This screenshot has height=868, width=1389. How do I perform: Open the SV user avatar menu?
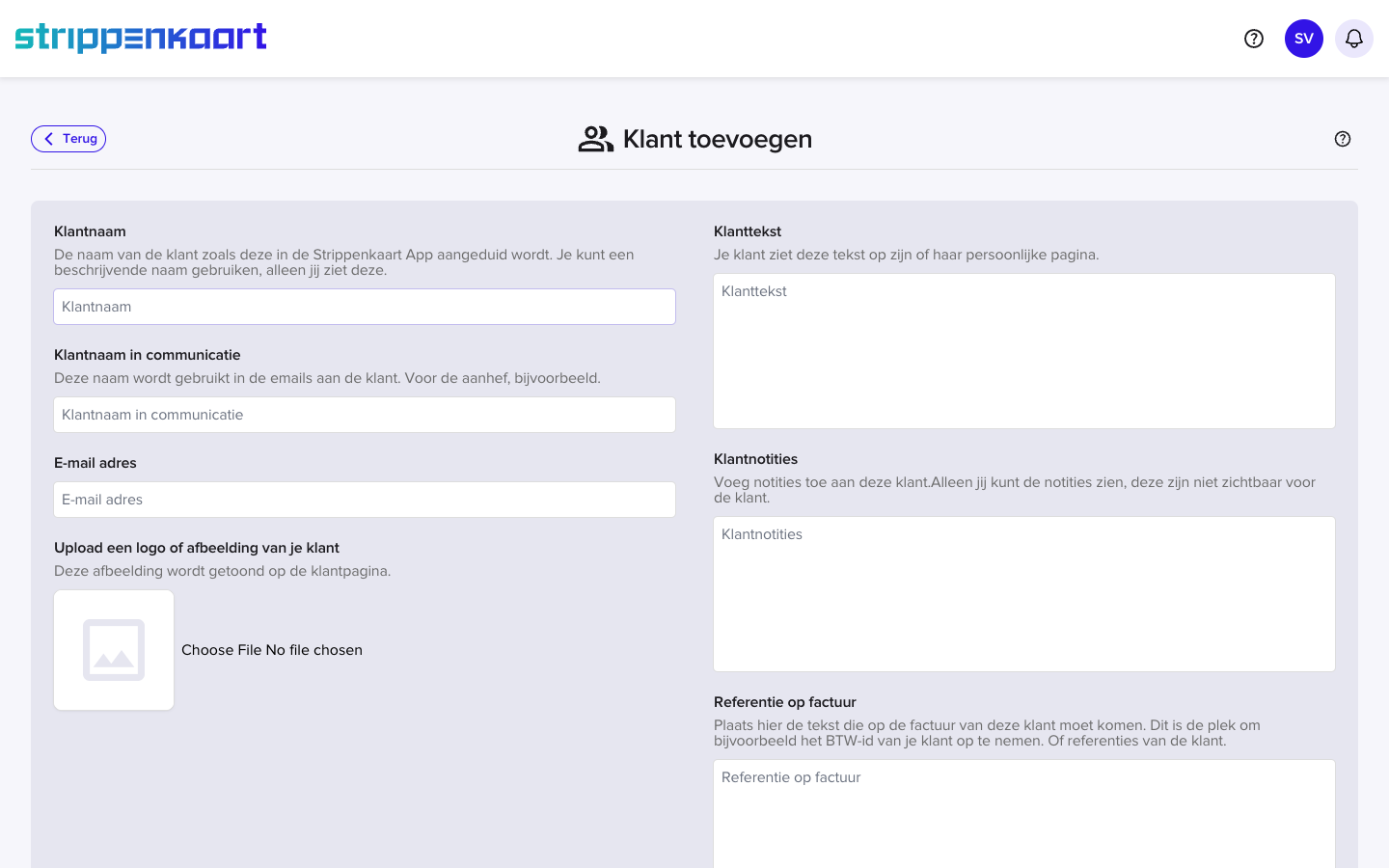click(1304, 39)
